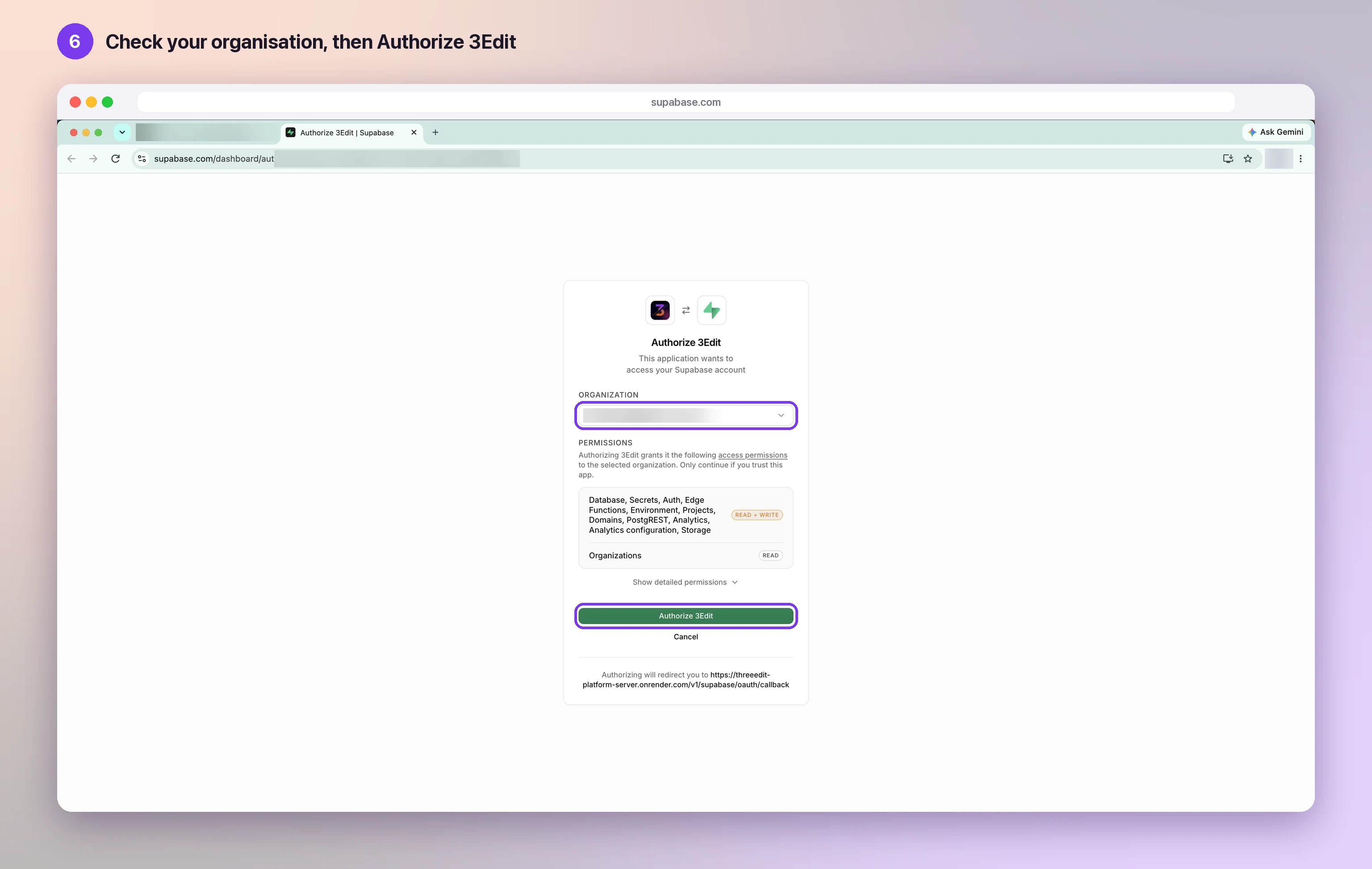Click the Authorize 3Edit heading
Image resolution: width=1372 pixels, height=869 pixels.
(686, 343)
